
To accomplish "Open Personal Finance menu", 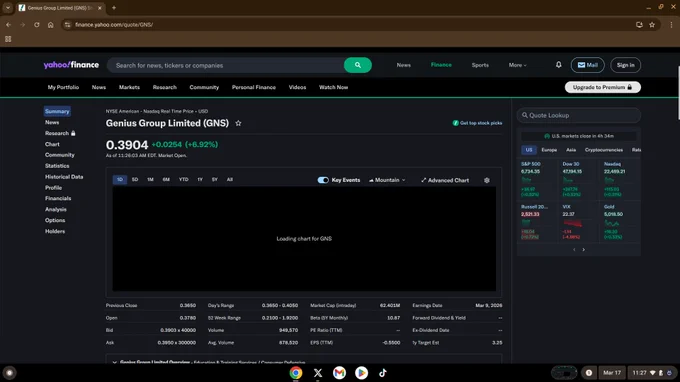I will point(254,87).
